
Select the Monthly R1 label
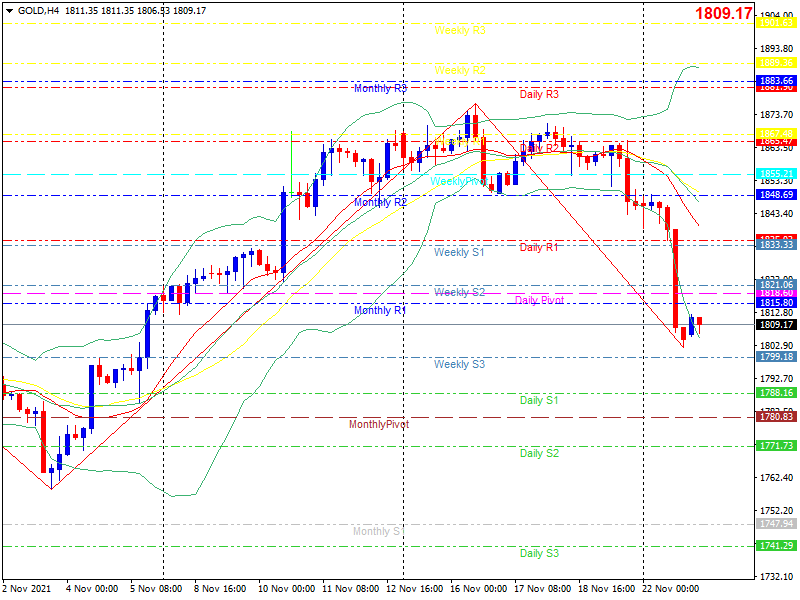pos(380,310)
